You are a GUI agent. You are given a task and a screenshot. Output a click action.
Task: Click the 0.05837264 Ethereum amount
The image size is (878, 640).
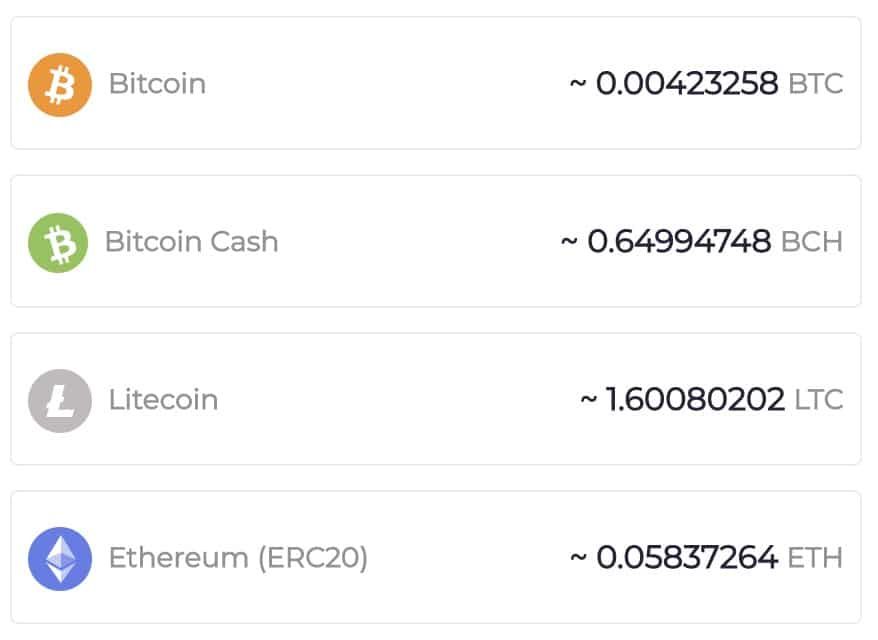coord(687,558)
